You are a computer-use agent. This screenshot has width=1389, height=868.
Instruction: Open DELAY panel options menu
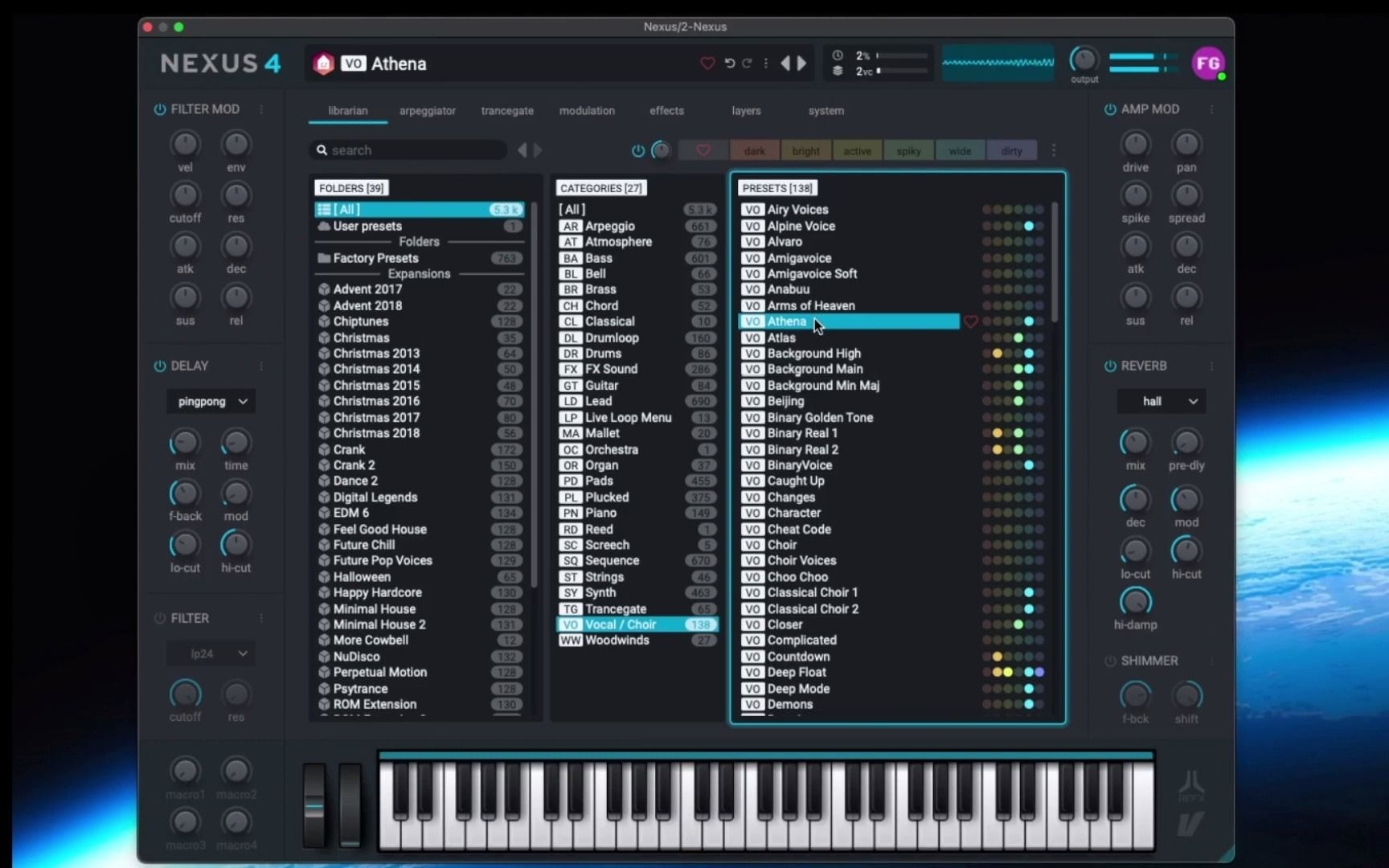(261, 366)
